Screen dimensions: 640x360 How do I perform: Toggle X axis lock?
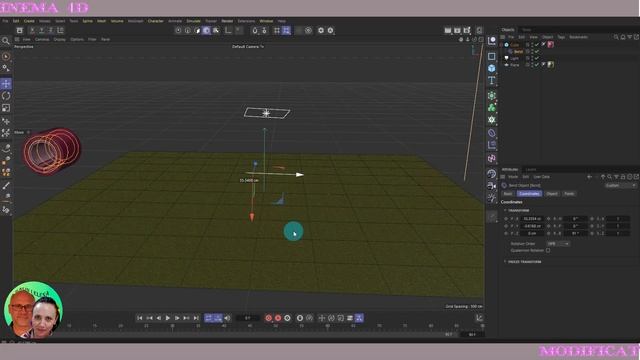pyautogui.click(x=32, y=30)
